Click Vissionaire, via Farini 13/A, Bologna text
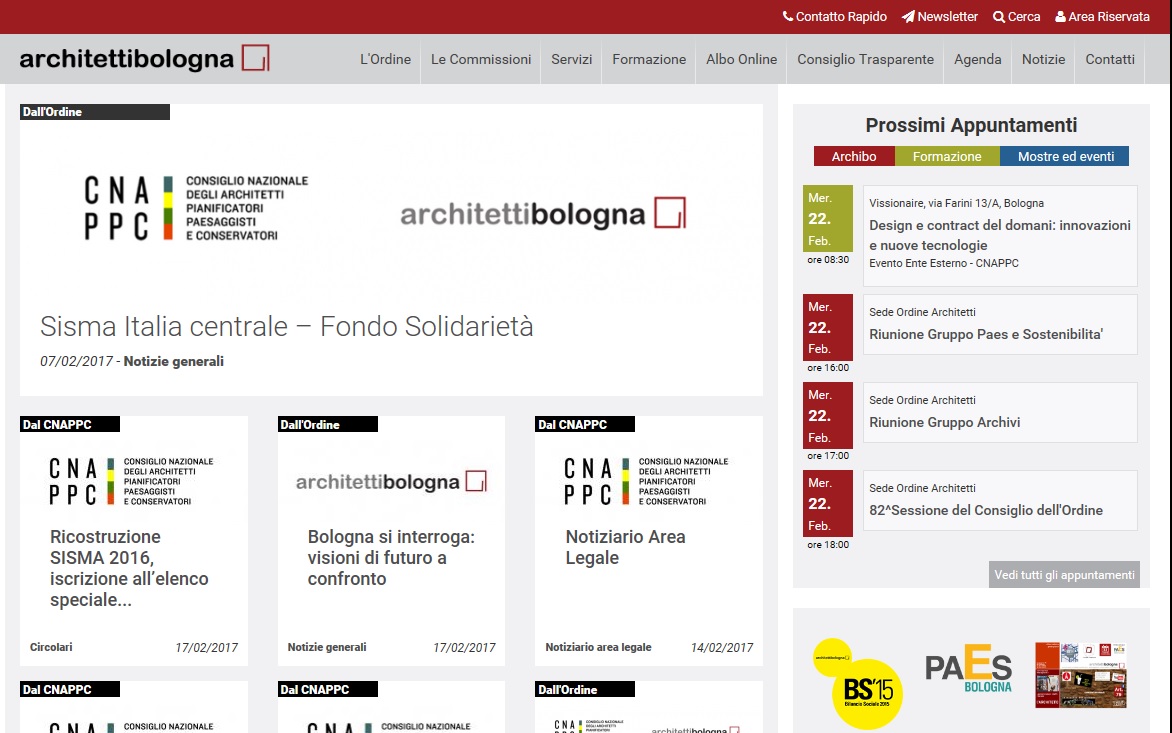This screenshot has width=1172, height=733. click(956, 203)
